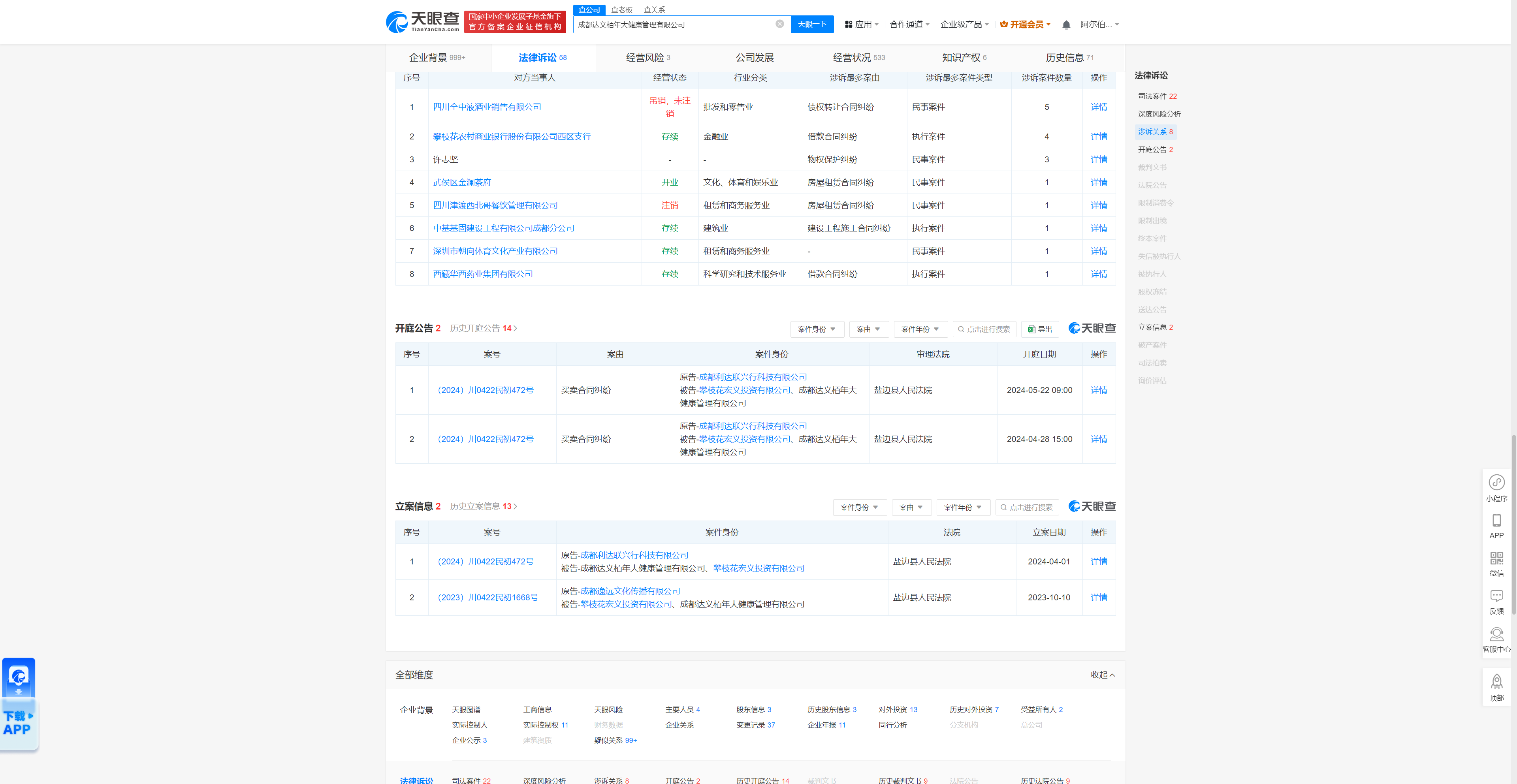Switch to the 知识产权 tab
The height and width of the screenshot is (784, 1517).
tap(964, 58)
